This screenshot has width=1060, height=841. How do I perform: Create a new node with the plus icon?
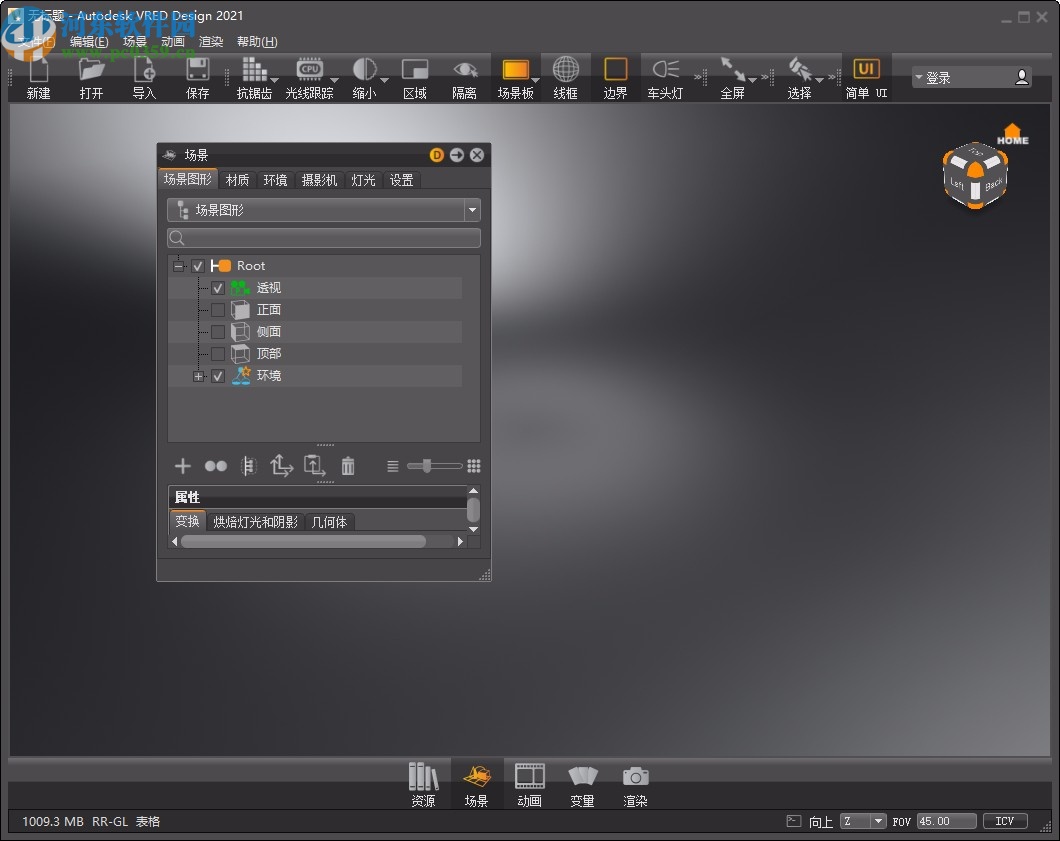tap(182, 465)
